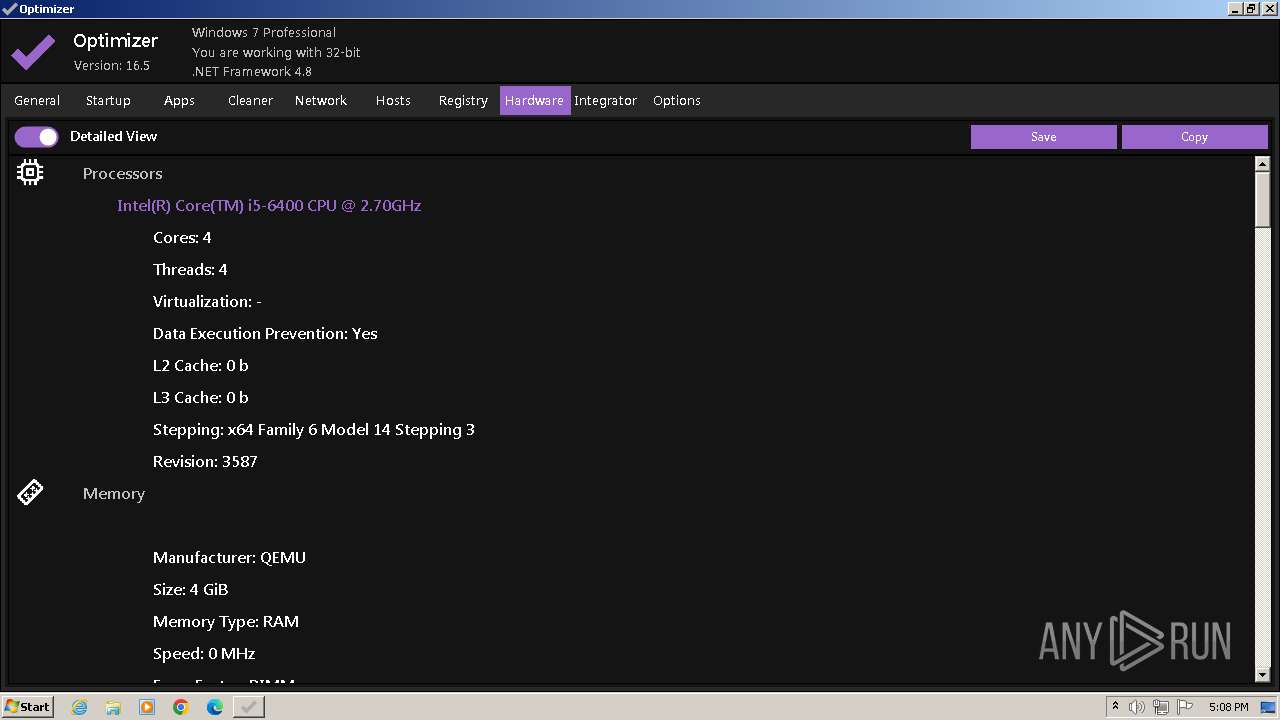Select the Intel Core i5-6400 CPU entry

pos(269,206)
